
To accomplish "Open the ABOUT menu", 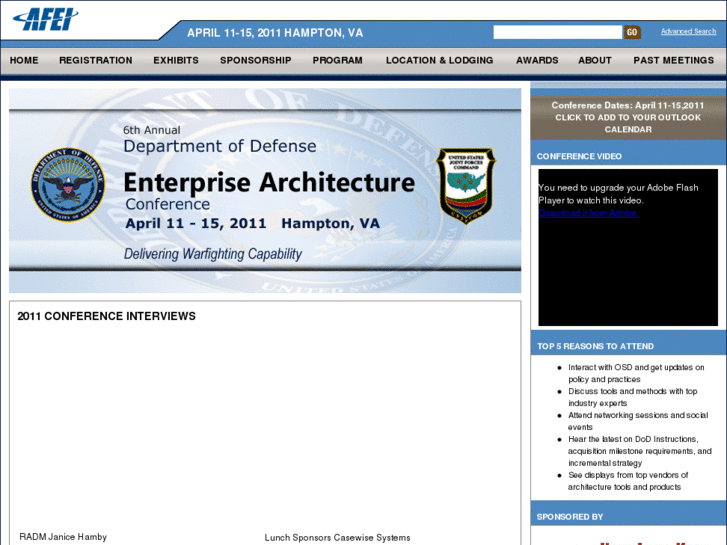I will 594,60.
